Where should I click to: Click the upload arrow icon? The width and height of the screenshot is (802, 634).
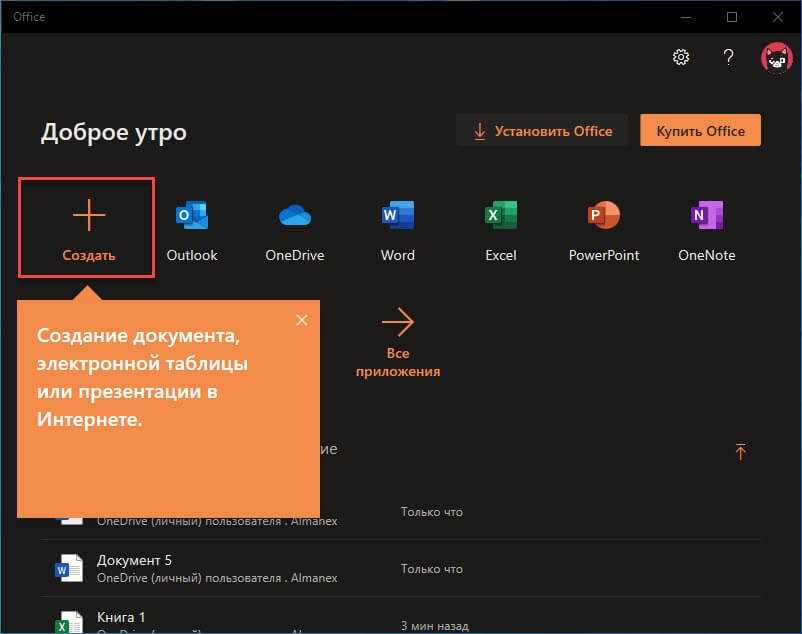(740, 451)
